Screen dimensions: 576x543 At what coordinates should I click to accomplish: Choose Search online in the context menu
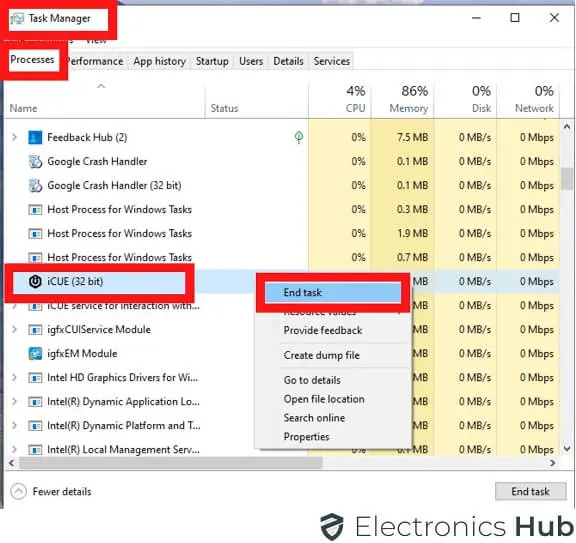point(314,418)
